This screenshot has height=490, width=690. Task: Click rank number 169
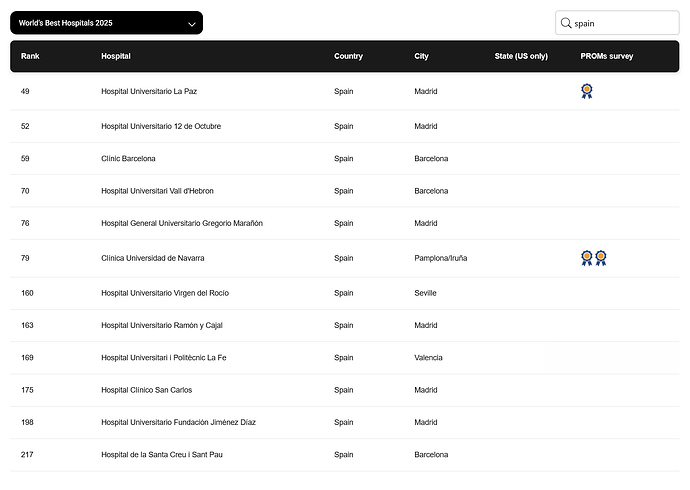(27, 358)
